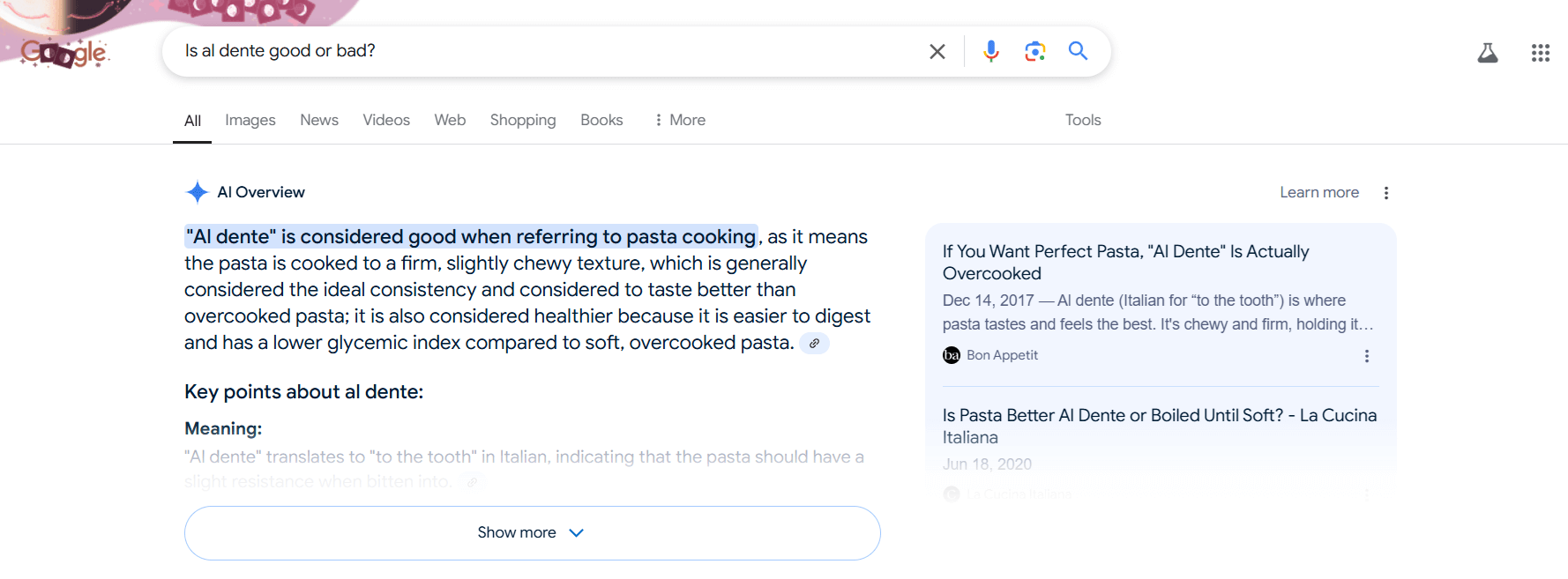Open the Google apps grid
1568x579 pixels.
pyautogui.click(x=1541, y=53)
